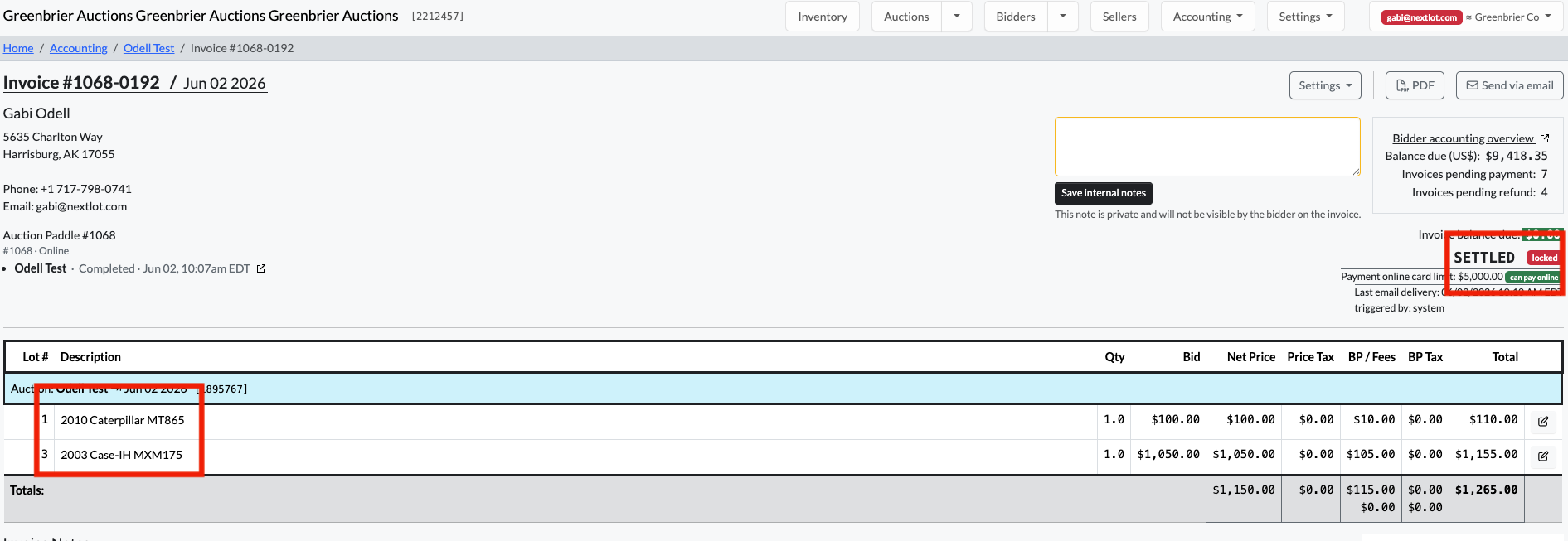Click the BP / Fees column header
This screenshot has width=1568, height=541.
[x=1371, y=357]
